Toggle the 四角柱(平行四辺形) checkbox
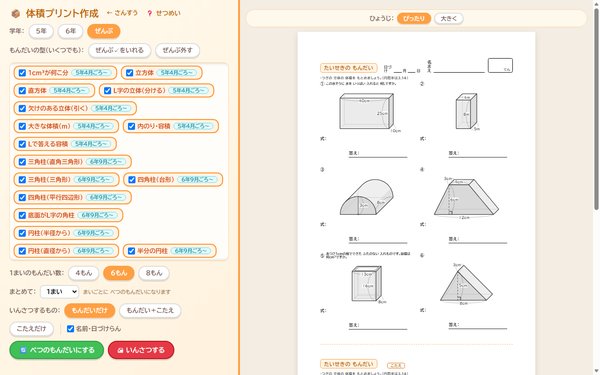Viewport: 600px width, 375px height. coord(22,197)
